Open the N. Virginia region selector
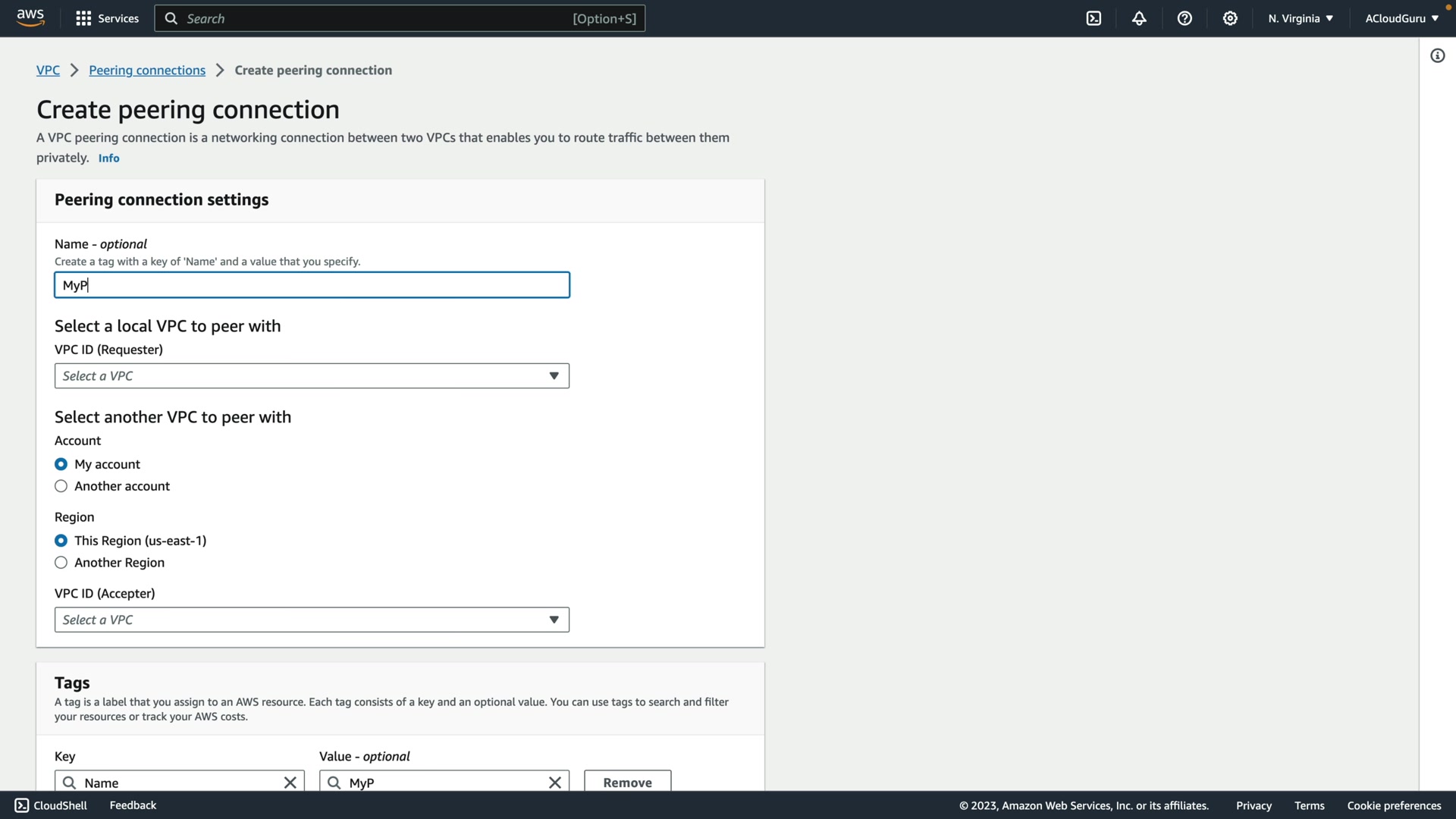This screenshot has height=819, width=1456. 1300,18
